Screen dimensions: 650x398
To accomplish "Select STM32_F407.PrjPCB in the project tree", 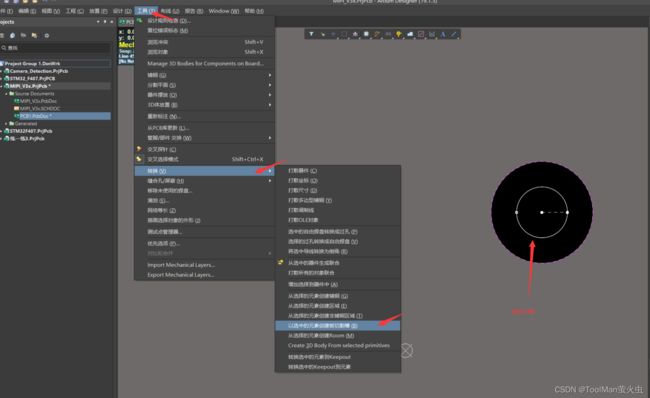I will (x=32, y=78).
